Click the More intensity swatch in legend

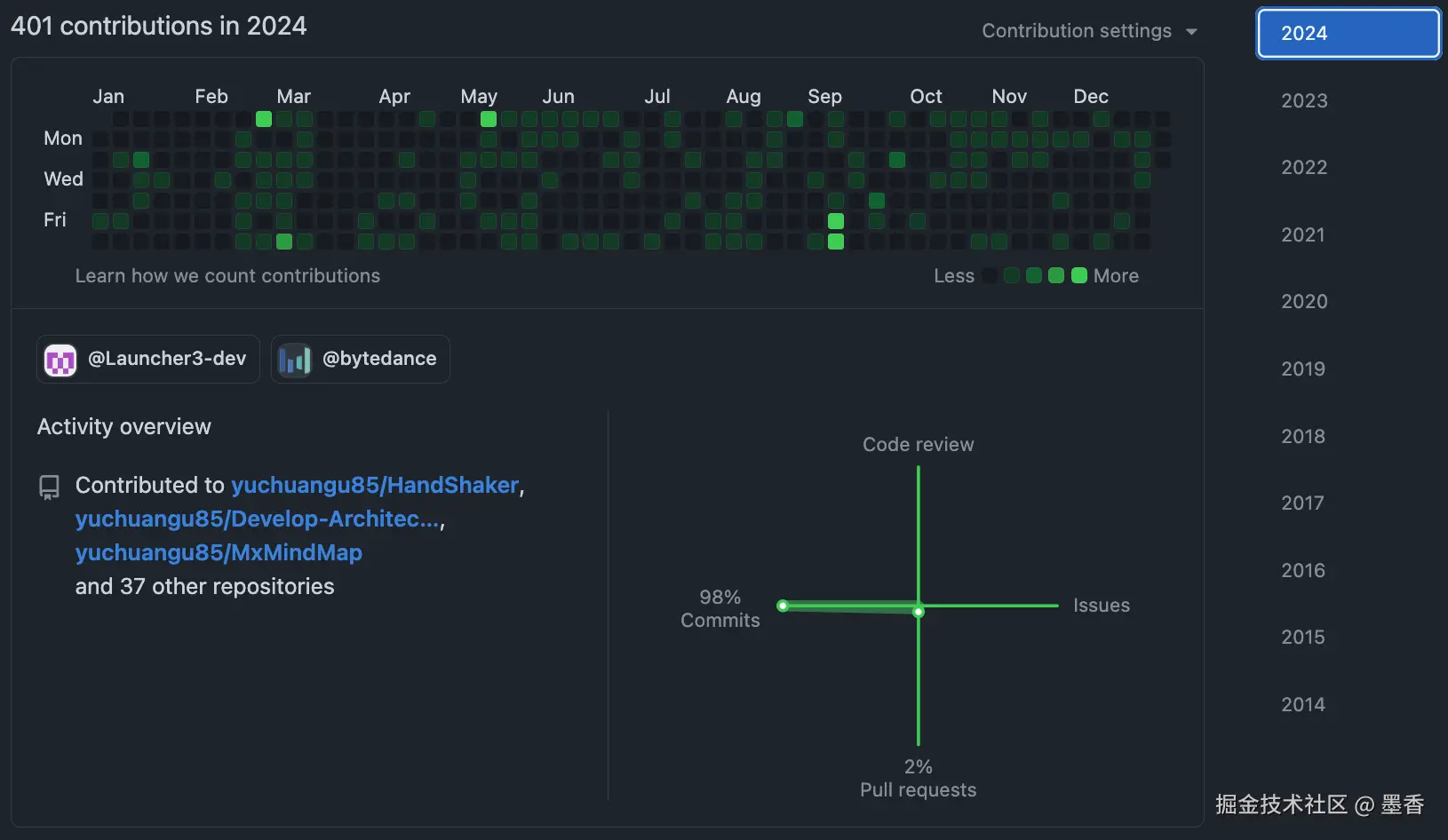[1078, 275]
